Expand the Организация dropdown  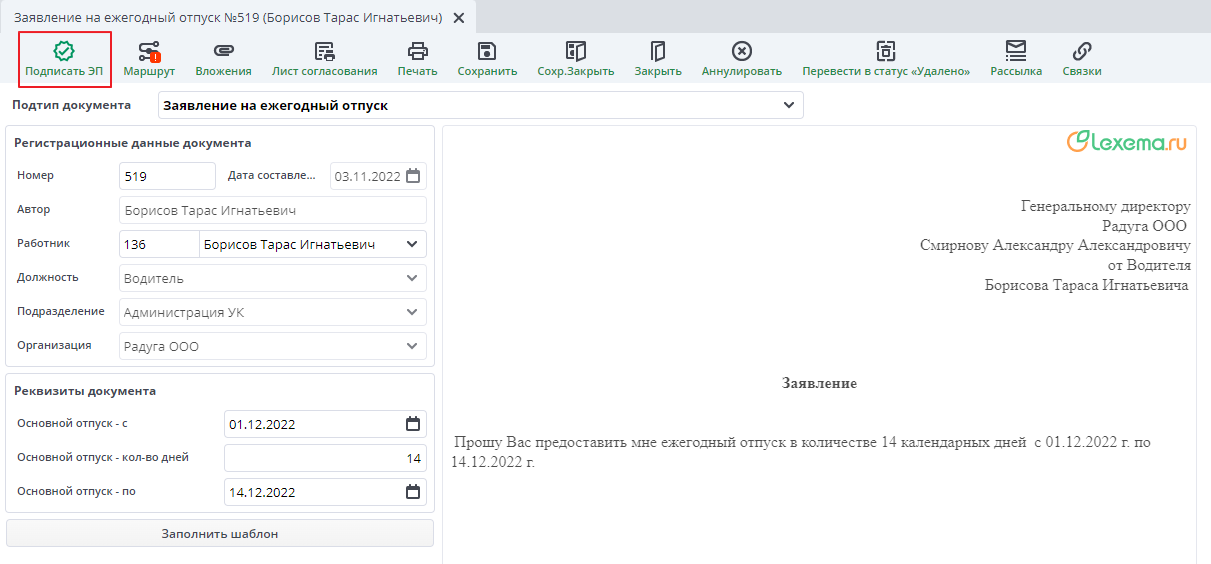tap(412, 346)
